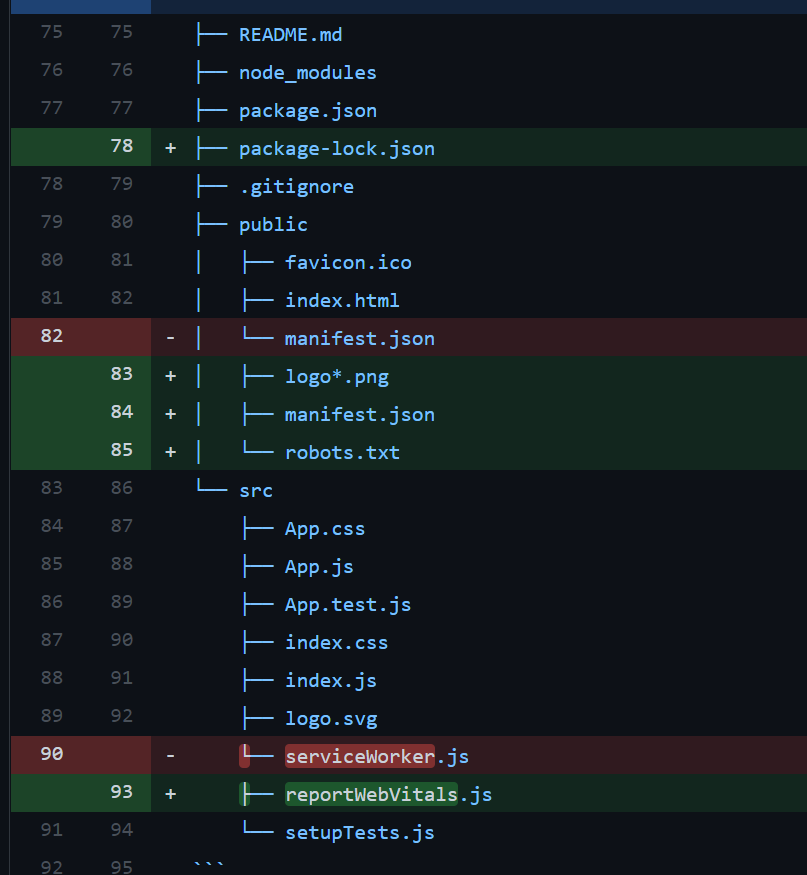Viewport: 807px width, 875px height.
Task: Click the App.js line text
Action: point(319,566)
